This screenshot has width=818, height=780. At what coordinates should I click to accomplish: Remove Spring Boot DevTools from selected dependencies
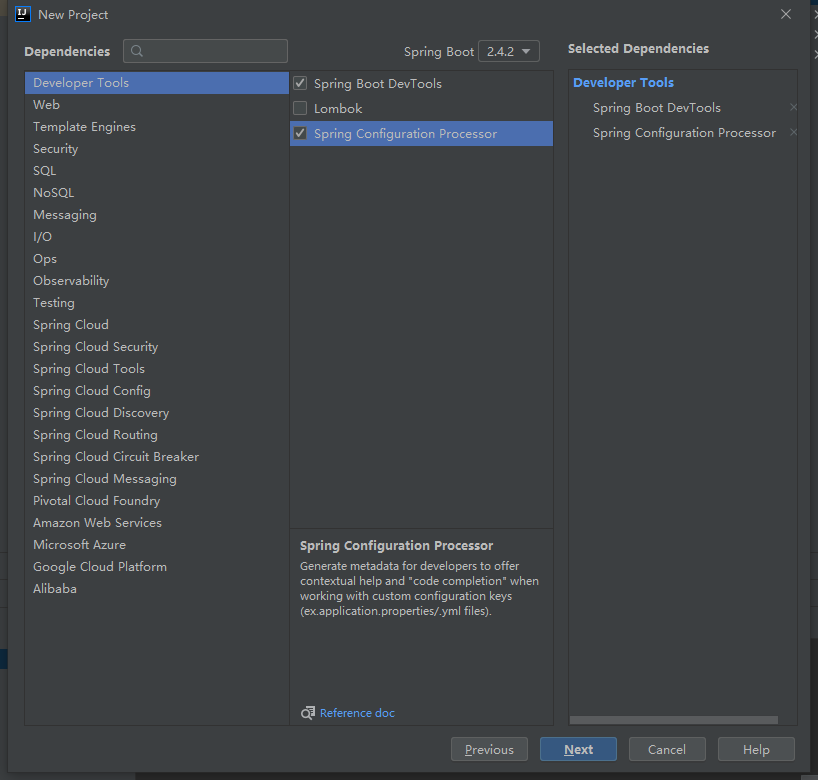[x=793, y=107]
